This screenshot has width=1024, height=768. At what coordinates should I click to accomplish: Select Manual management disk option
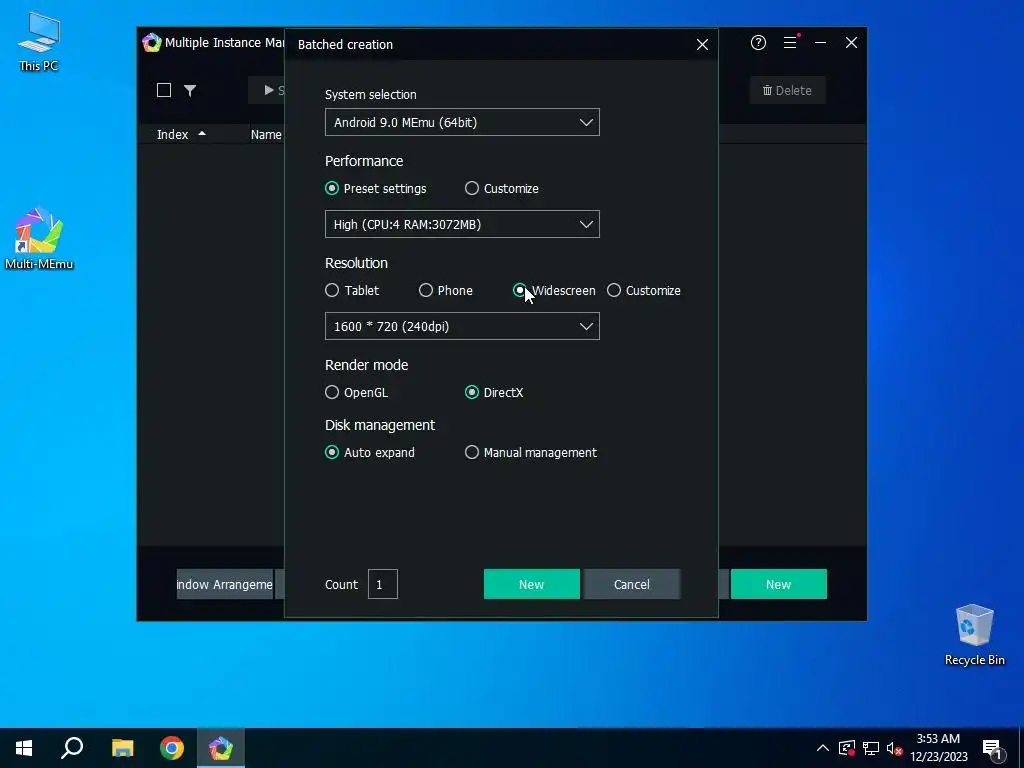tap(530, 453)
